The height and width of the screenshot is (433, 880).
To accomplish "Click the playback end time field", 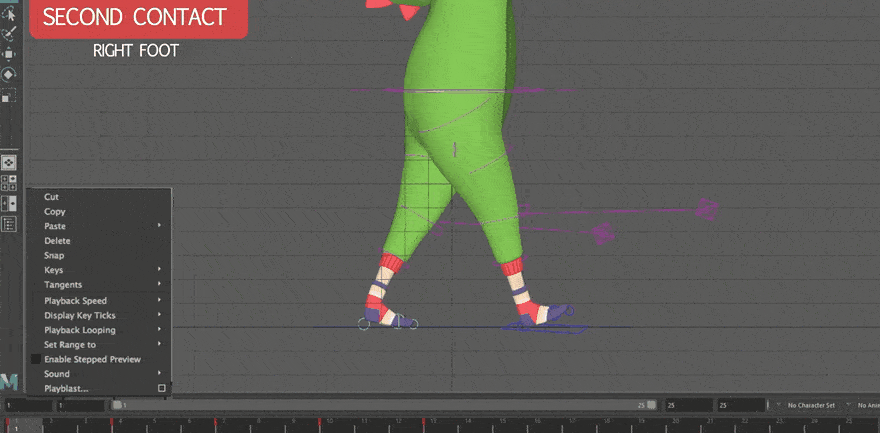I will pos(688,405).
